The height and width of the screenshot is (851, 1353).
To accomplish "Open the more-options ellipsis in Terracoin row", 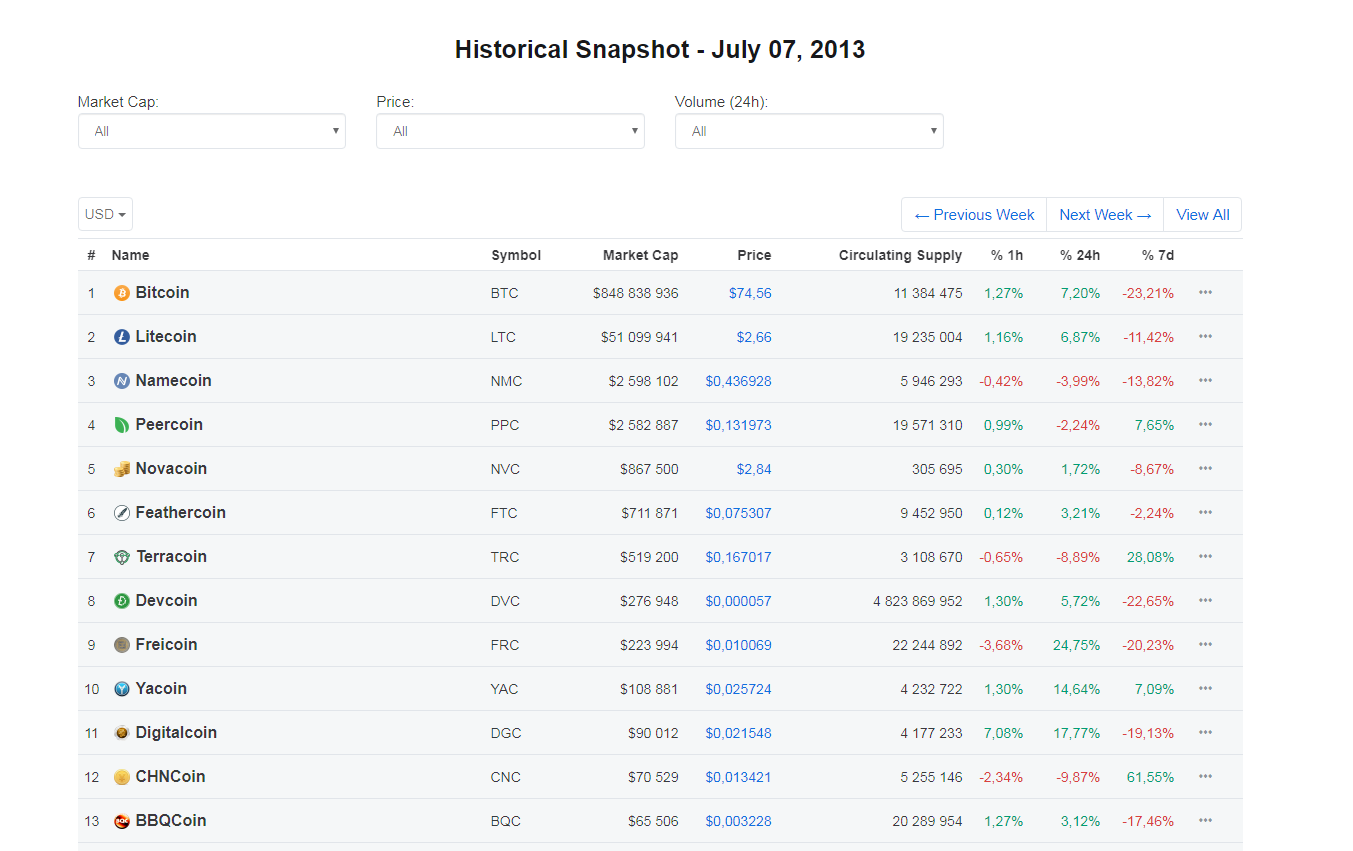I will [x=1205, y=557].
